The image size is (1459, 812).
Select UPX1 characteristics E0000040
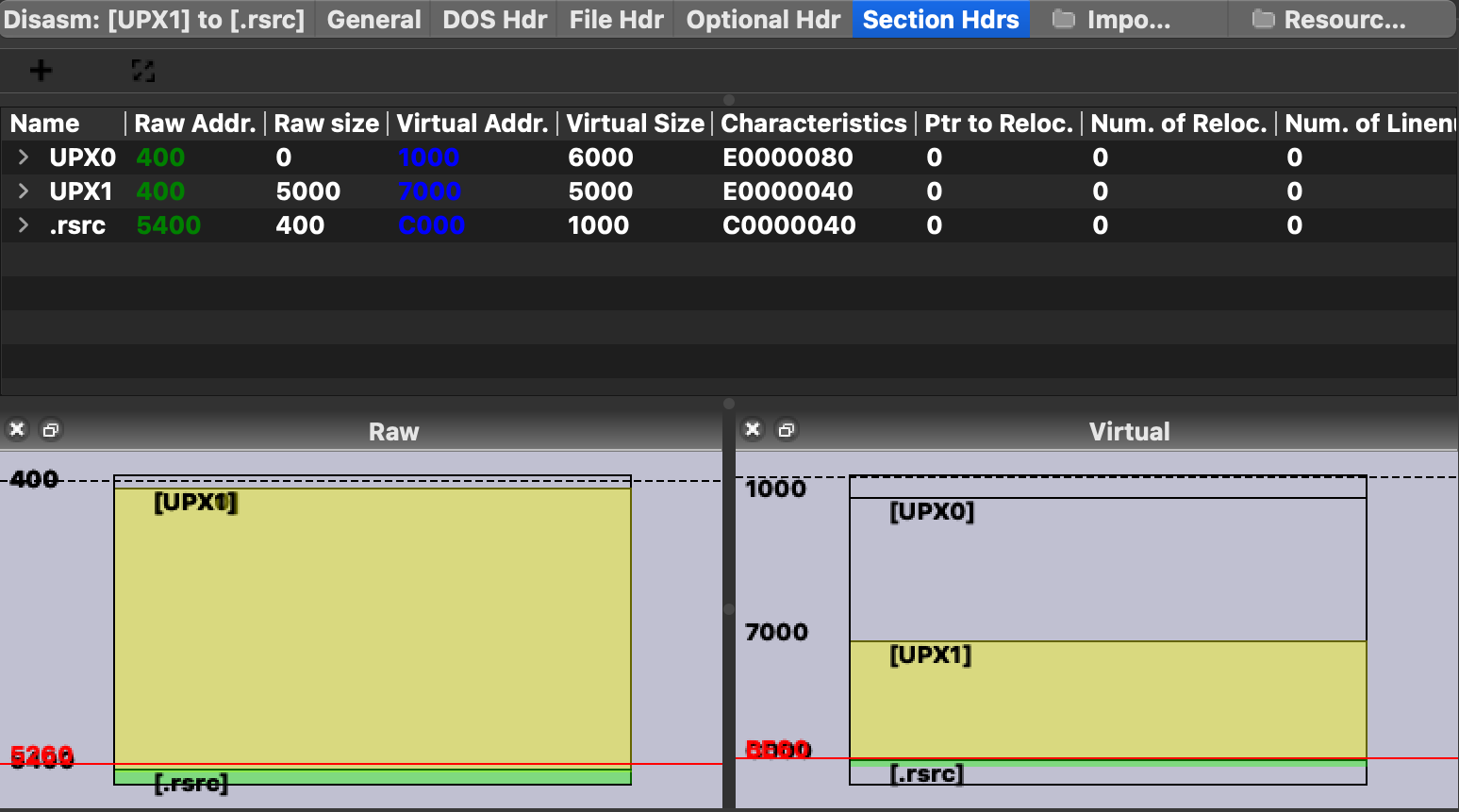click(x=788, y=191)
